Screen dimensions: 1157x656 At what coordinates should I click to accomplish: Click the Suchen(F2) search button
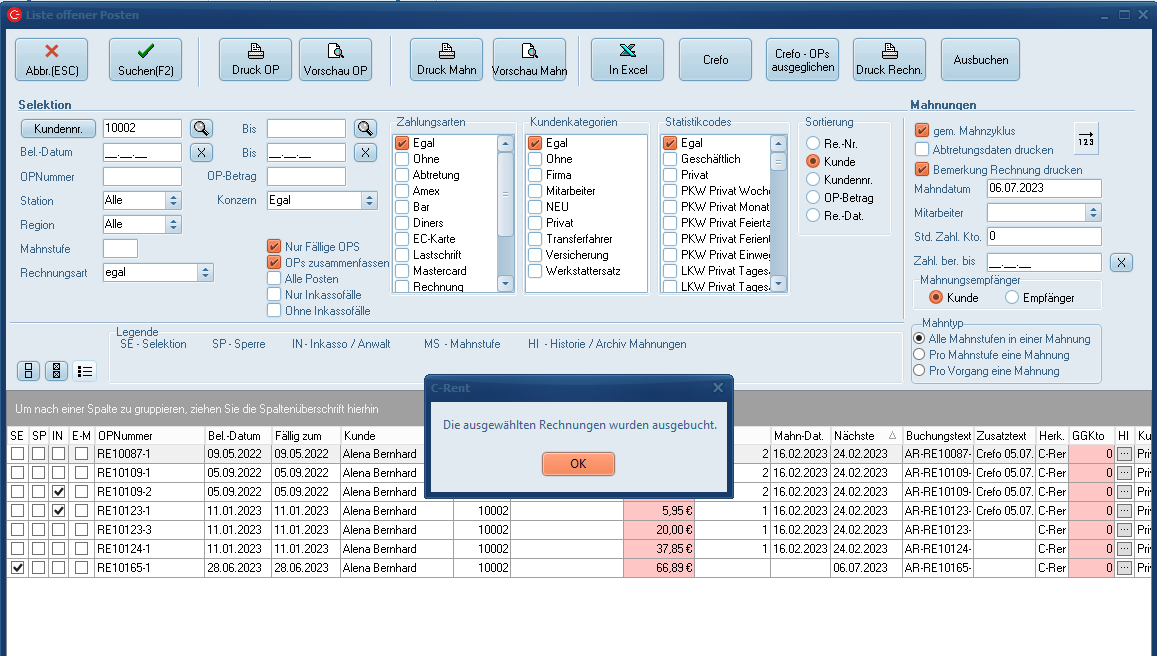pos(145,59)
